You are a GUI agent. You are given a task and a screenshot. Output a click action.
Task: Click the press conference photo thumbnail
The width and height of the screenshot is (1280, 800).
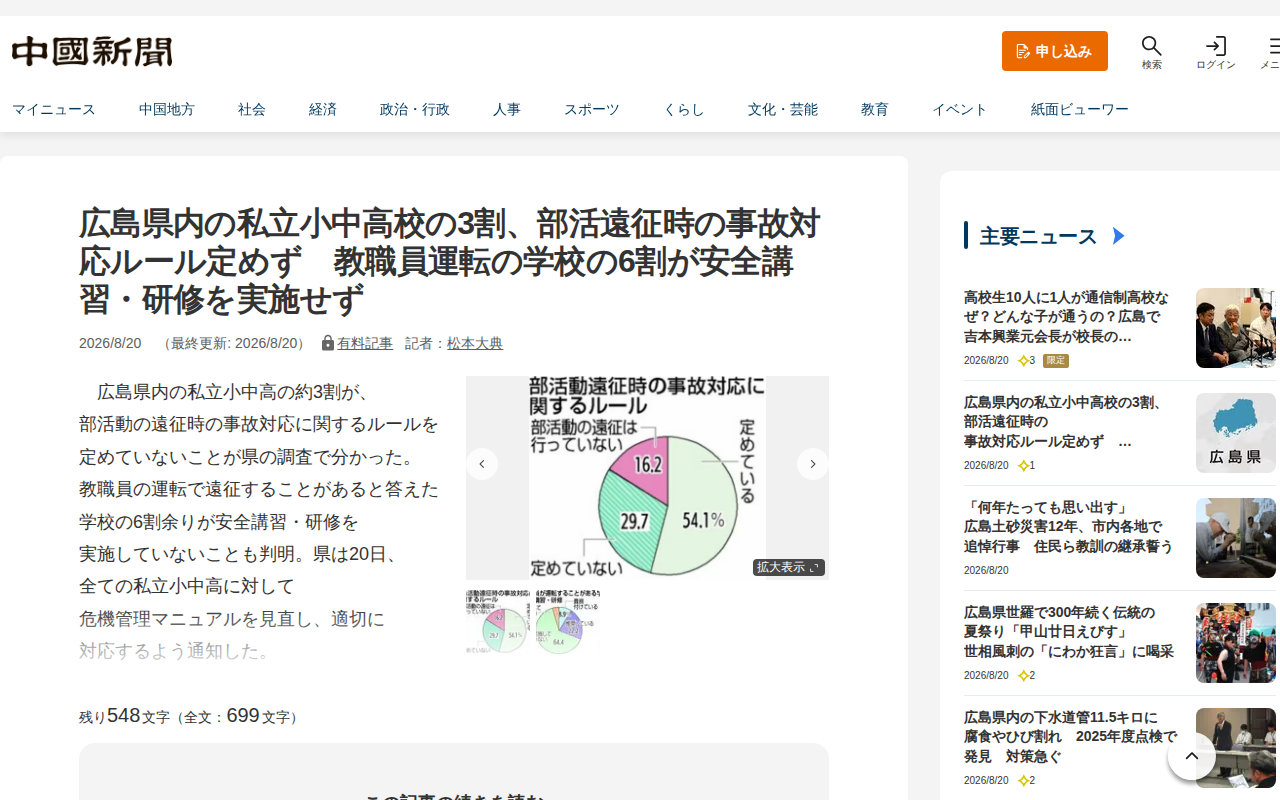(1236, 328)
